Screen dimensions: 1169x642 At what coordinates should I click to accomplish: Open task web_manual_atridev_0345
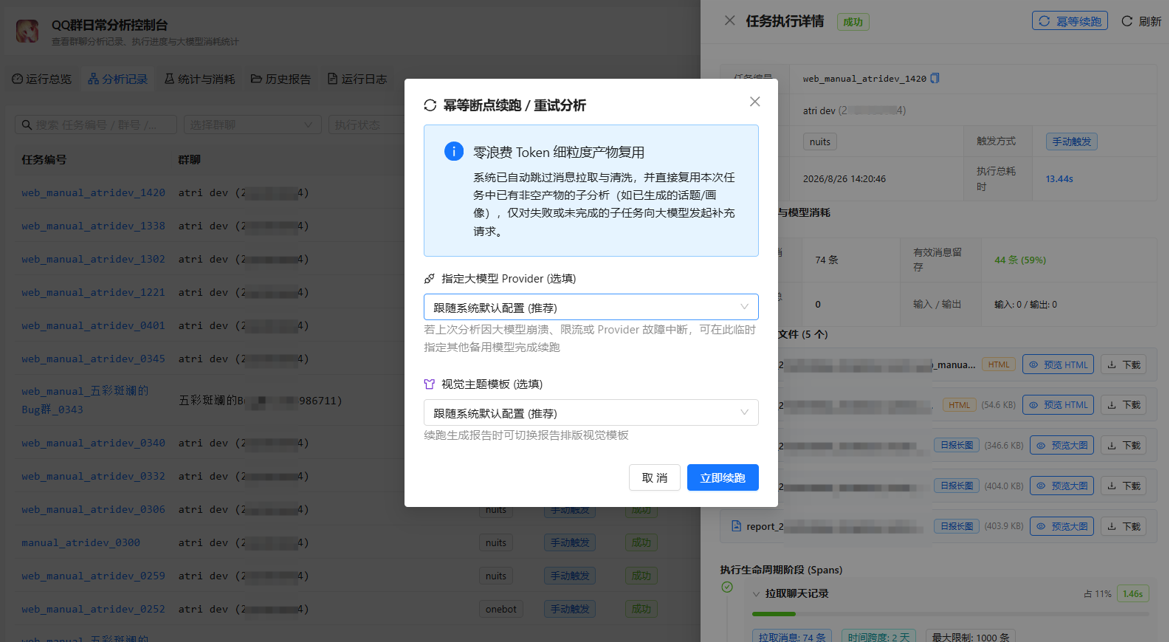point(93,359)
